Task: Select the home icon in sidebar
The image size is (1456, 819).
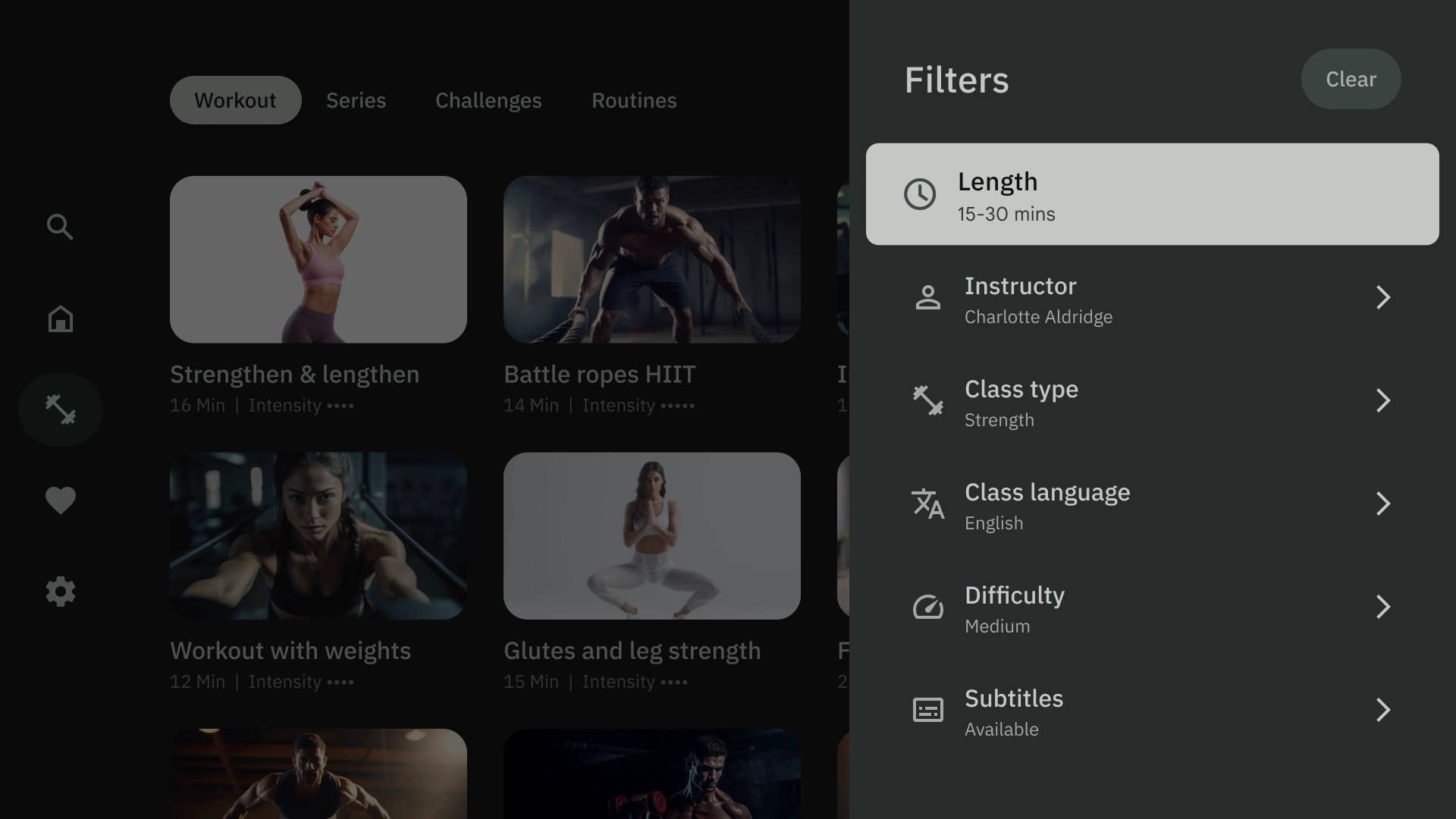Action: pos(59,317)
